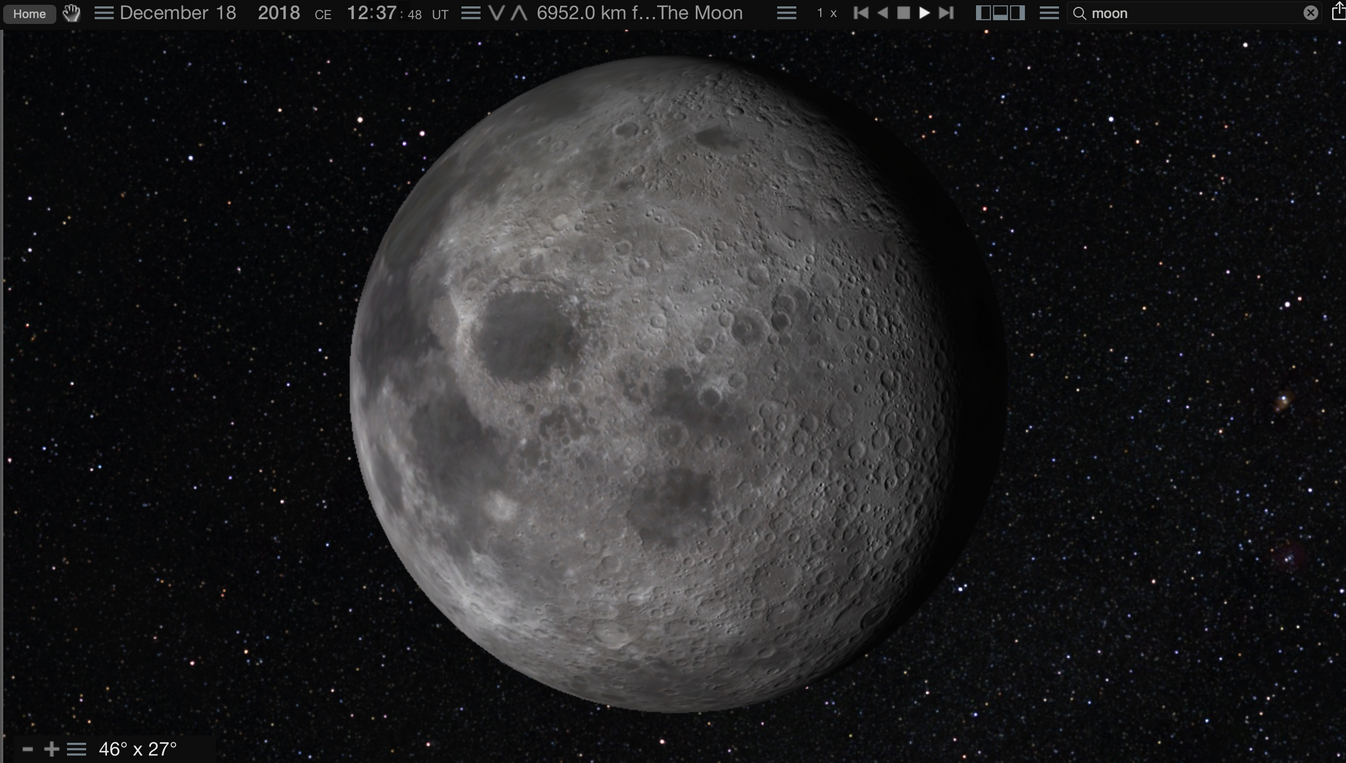
Task: Clear the moon search with the X
Action: (1310, 13)
